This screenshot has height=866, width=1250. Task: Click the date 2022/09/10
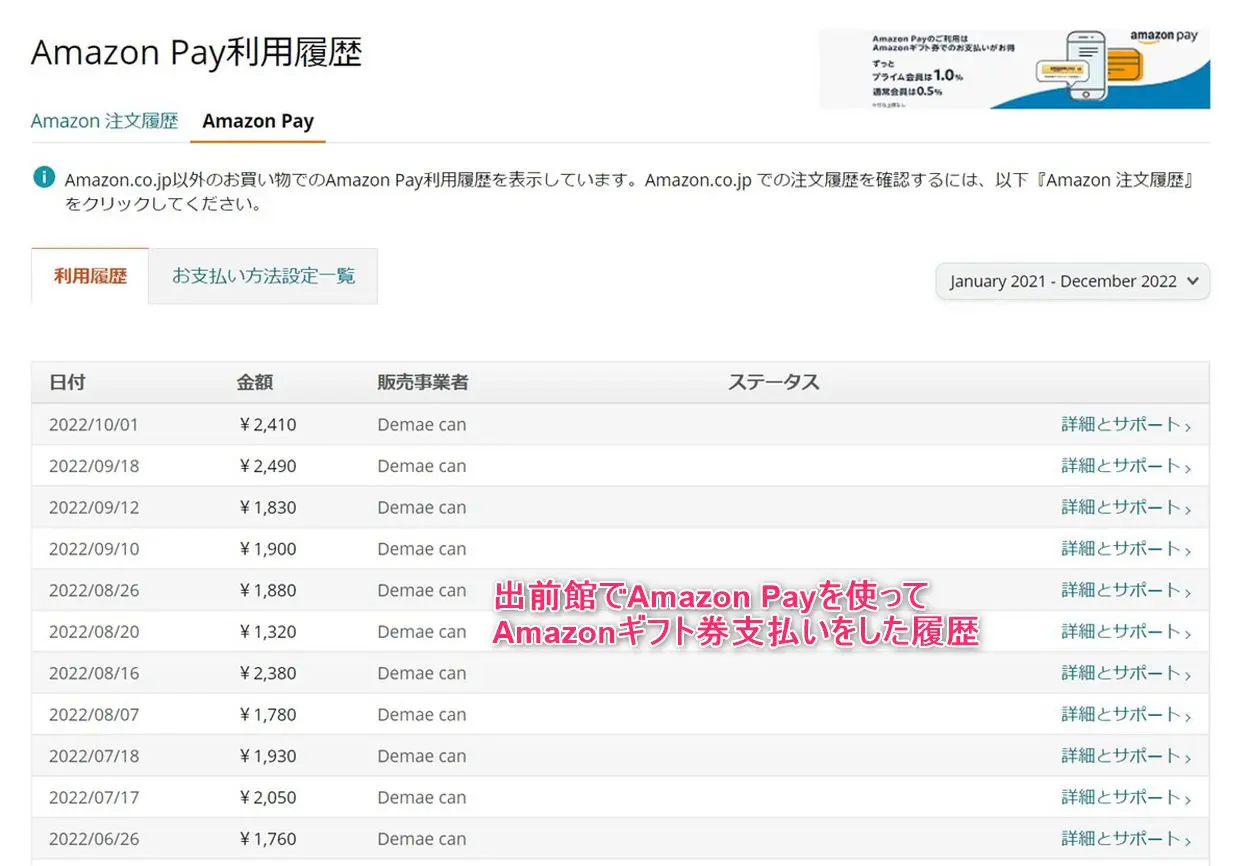(x=94, y=549)
